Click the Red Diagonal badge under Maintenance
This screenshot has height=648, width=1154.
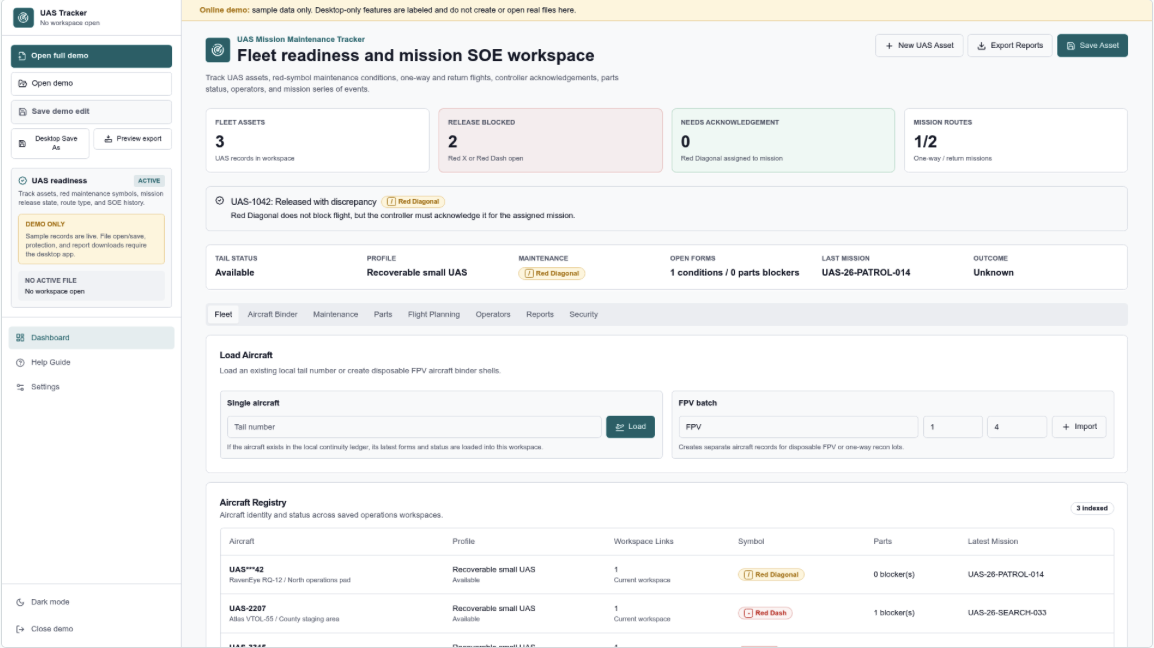pyautogui.click(x=551, y=273)
